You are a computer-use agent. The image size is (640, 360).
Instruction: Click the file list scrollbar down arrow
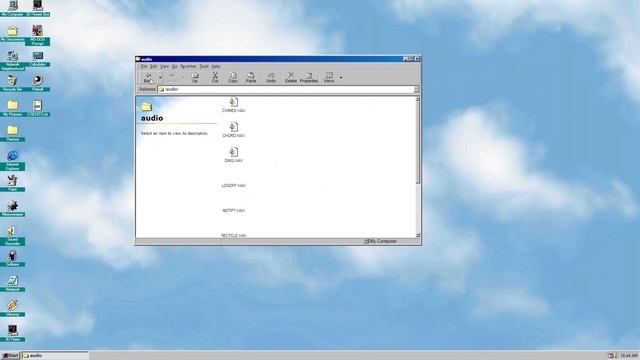418,235
